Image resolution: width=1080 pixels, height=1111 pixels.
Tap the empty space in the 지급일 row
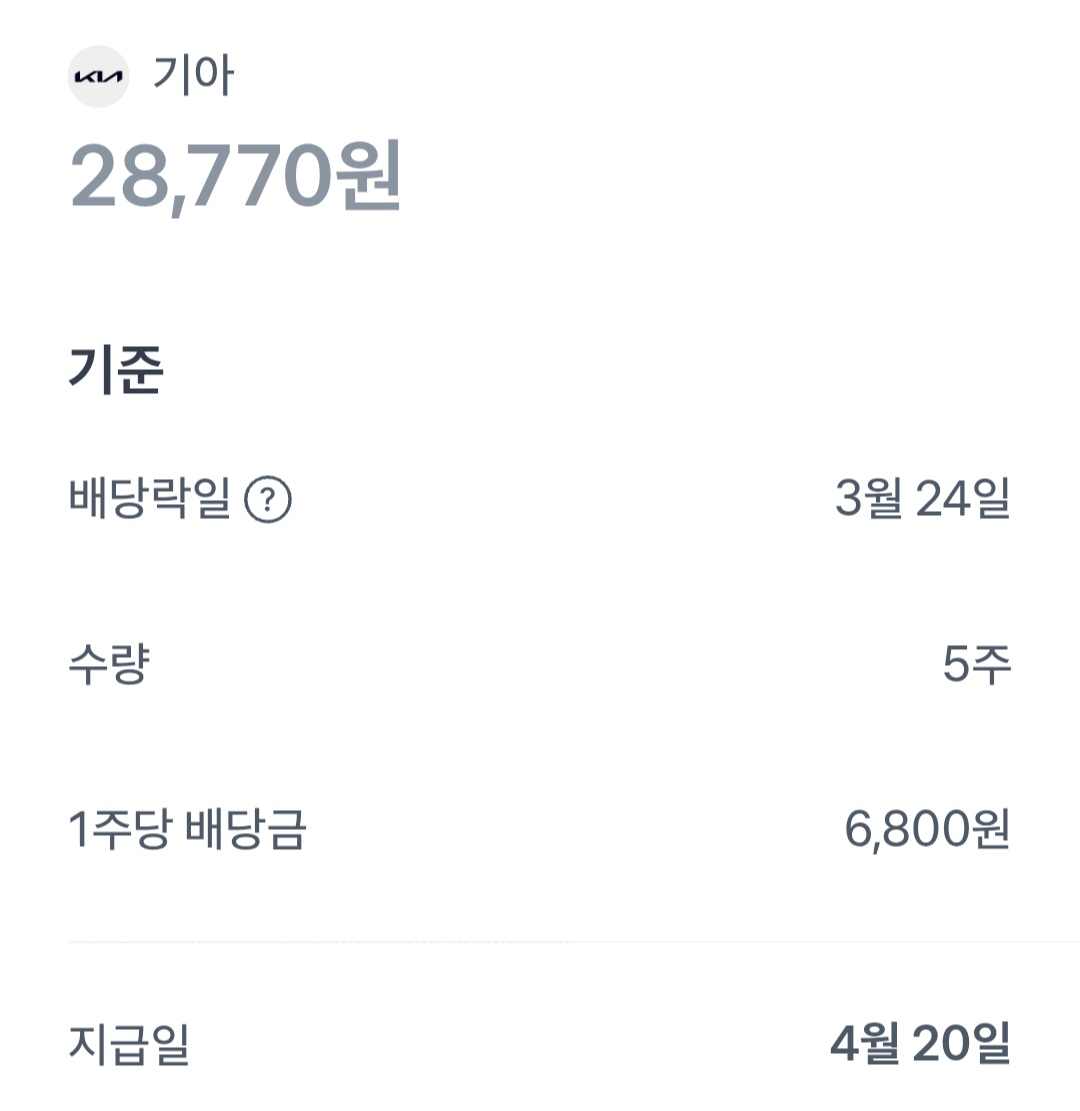pyautogui.click(x=510, y=1044)
